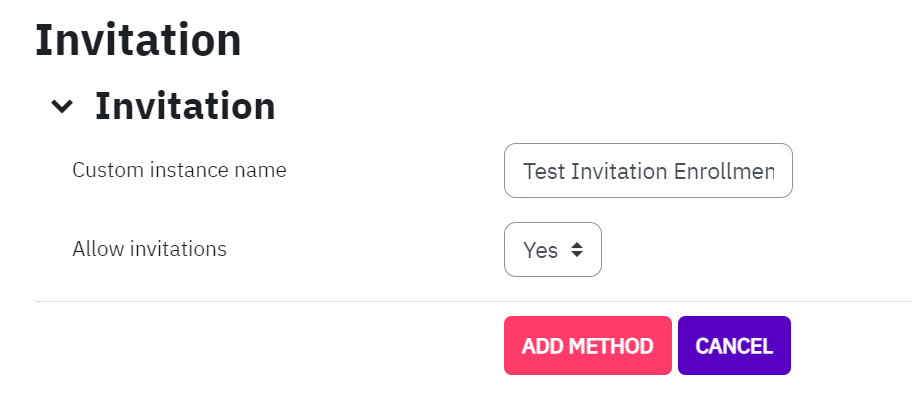Image resolution: width=912 pixels, height=393 pixels.
Task: Click the select caret icon next to Yes
Action: (x=576, y=250)
